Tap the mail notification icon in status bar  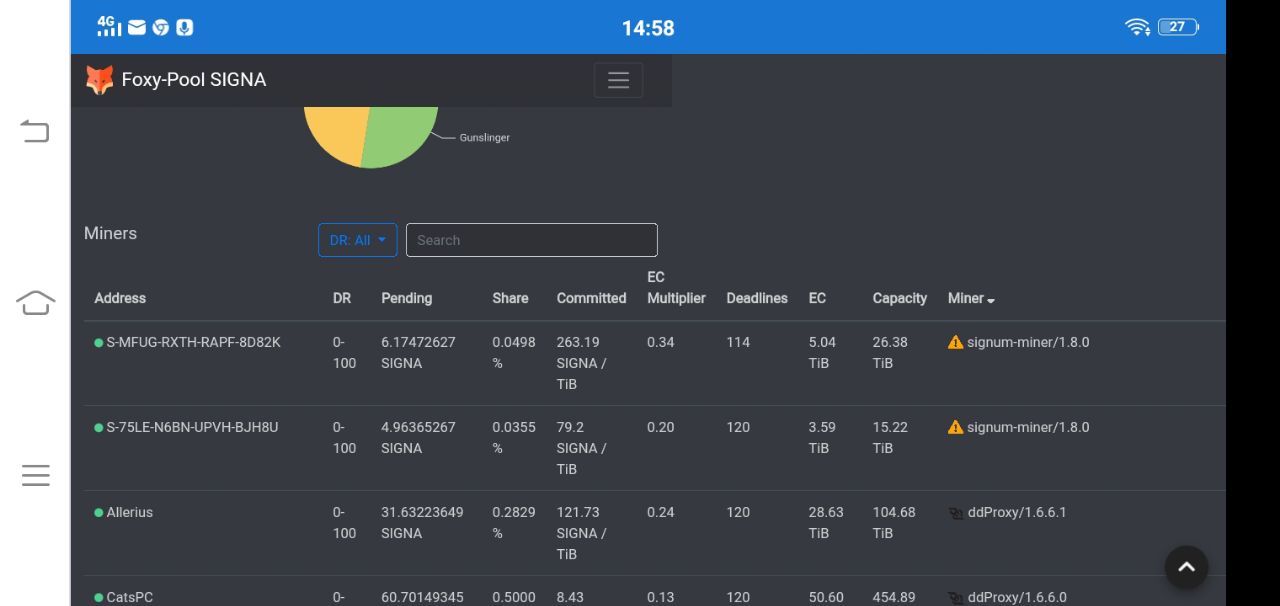pos(137,27)
